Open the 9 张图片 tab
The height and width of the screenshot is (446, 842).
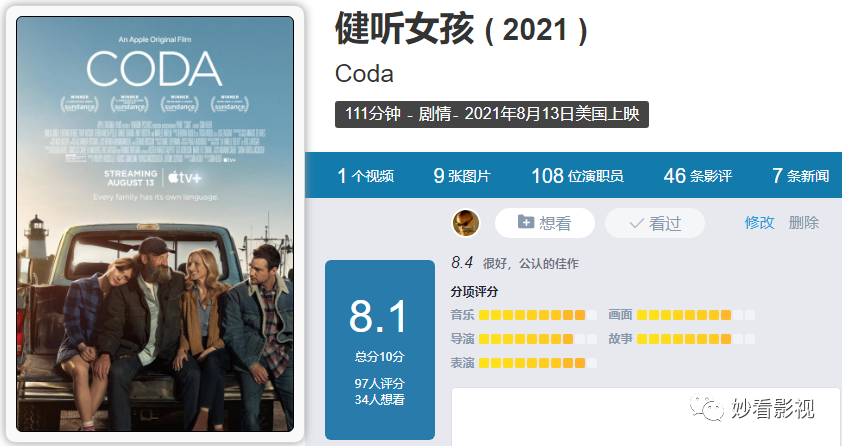(x=462, y=176)
